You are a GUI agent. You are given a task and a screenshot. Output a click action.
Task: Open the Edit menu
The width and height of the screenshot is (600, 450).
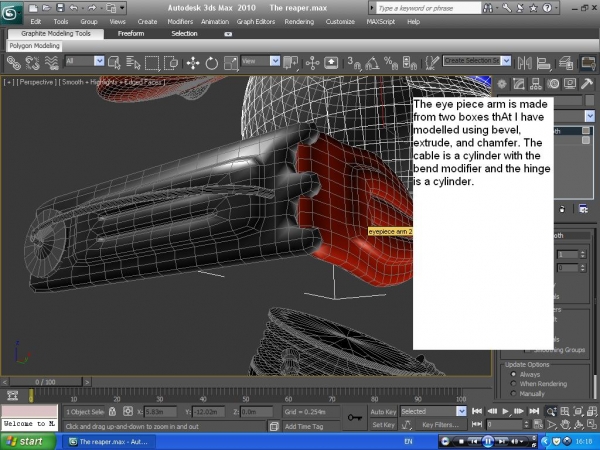pyautogui.click(x=36, y=22)
